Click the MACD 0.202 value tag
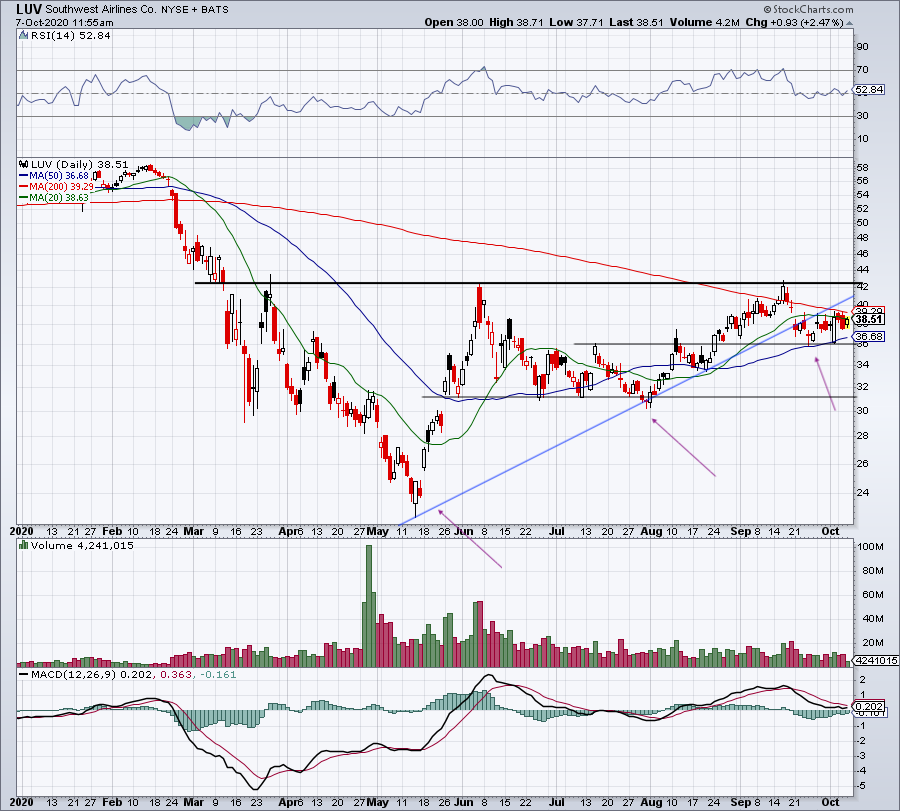Image resolution: width=900 pixels, height=811 pixels. point(869,707)
